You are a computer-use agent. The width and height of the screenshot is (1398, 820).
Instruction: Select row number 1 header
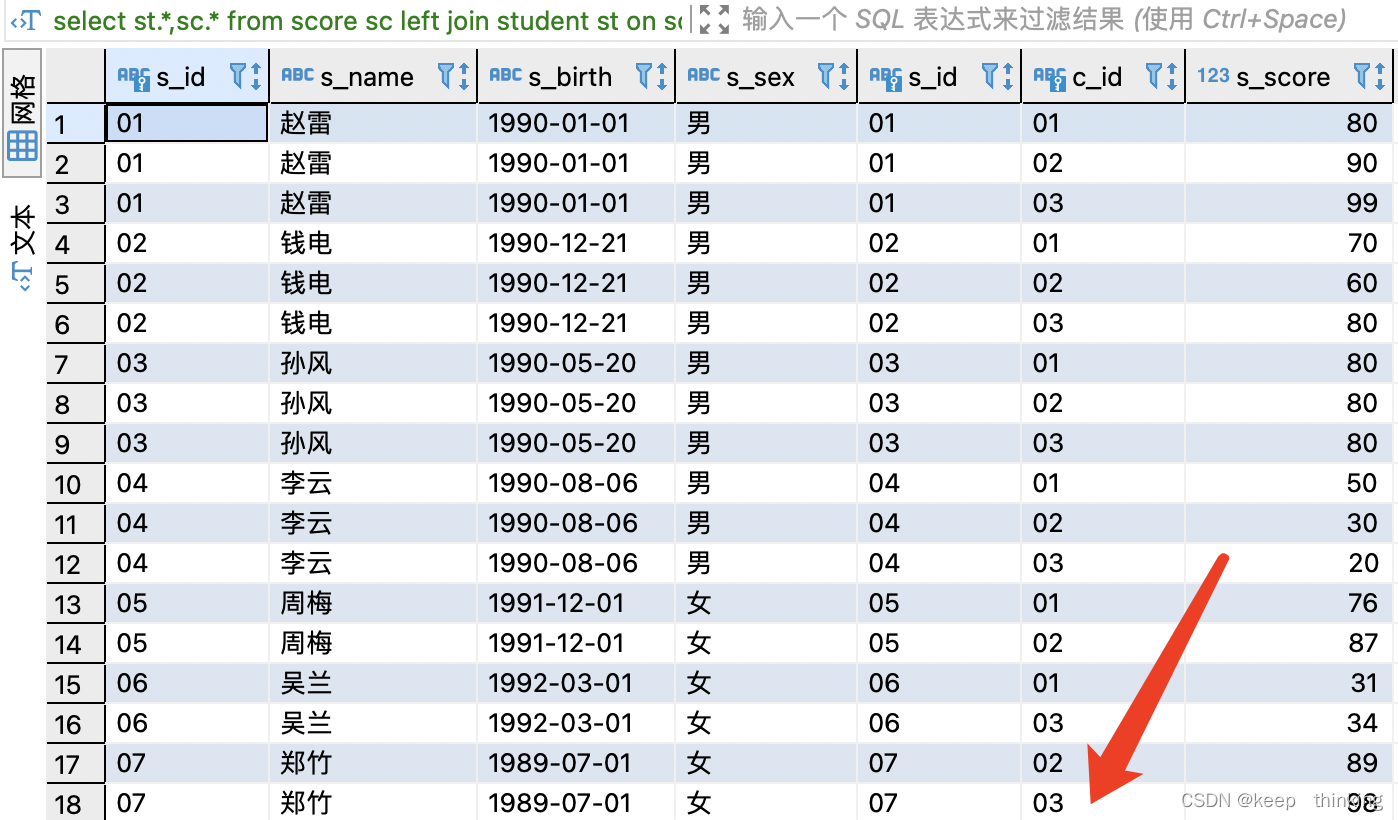76,124
